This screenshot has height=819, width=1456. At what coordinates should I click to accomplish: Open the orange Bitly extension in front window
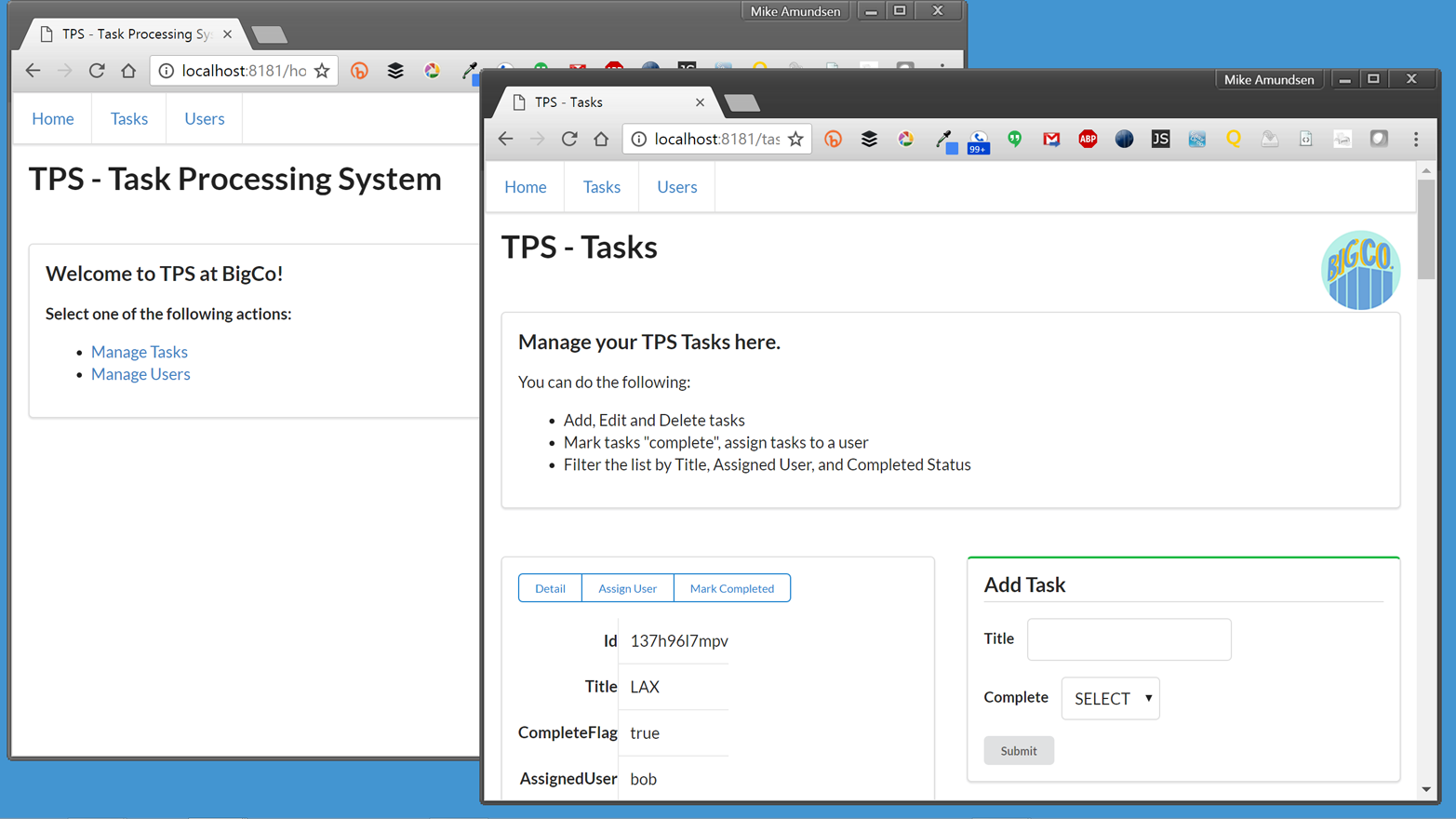point(833,139)
